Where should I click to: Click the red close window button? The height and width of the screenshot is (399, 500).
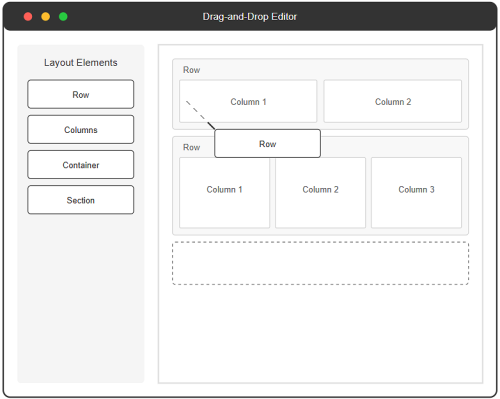click(x=28, y=16)
